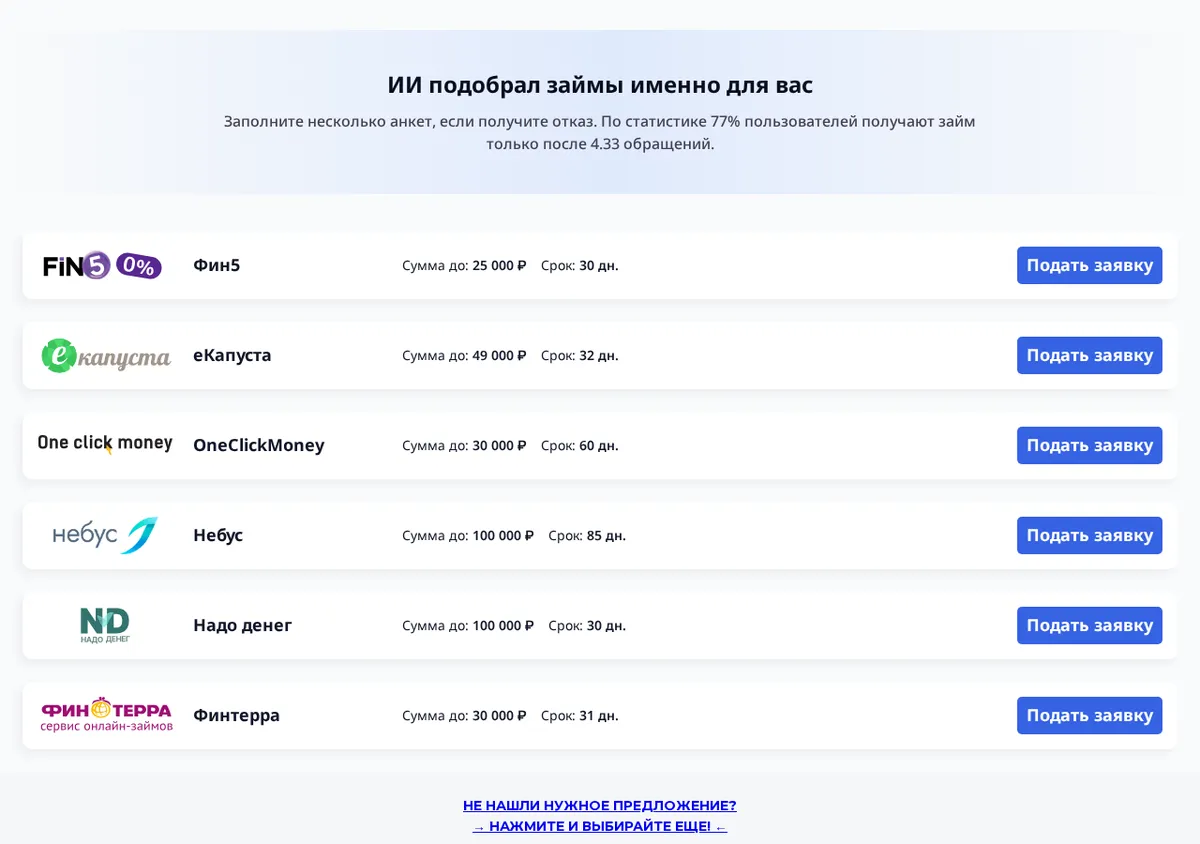Apply for the OneClickMoney loan
Screen dimensions: 1200x844
pyautogui.click(x=1089, y=445)
